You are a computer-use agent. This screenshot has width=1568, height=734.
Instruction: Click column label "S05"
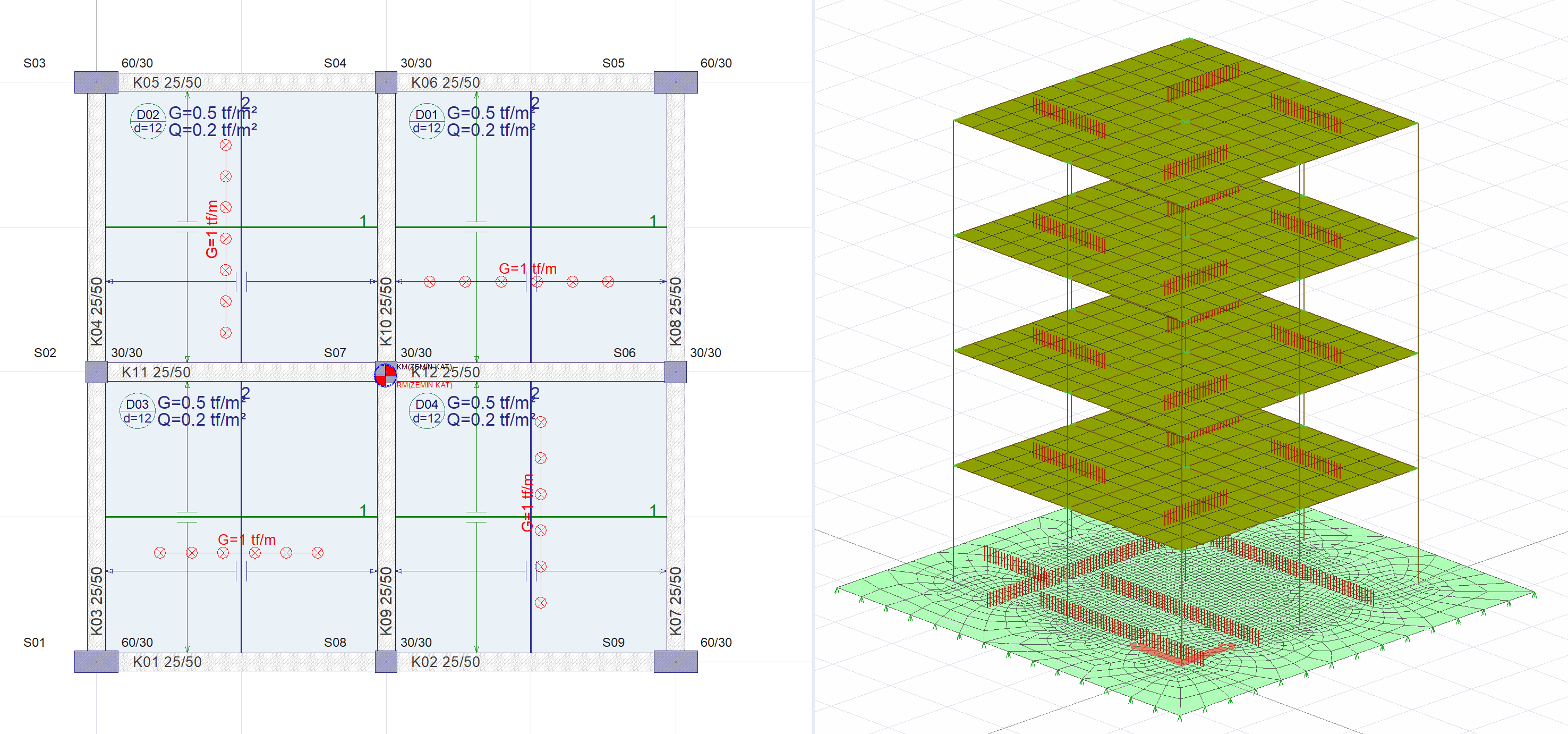(x=613, y=63)
